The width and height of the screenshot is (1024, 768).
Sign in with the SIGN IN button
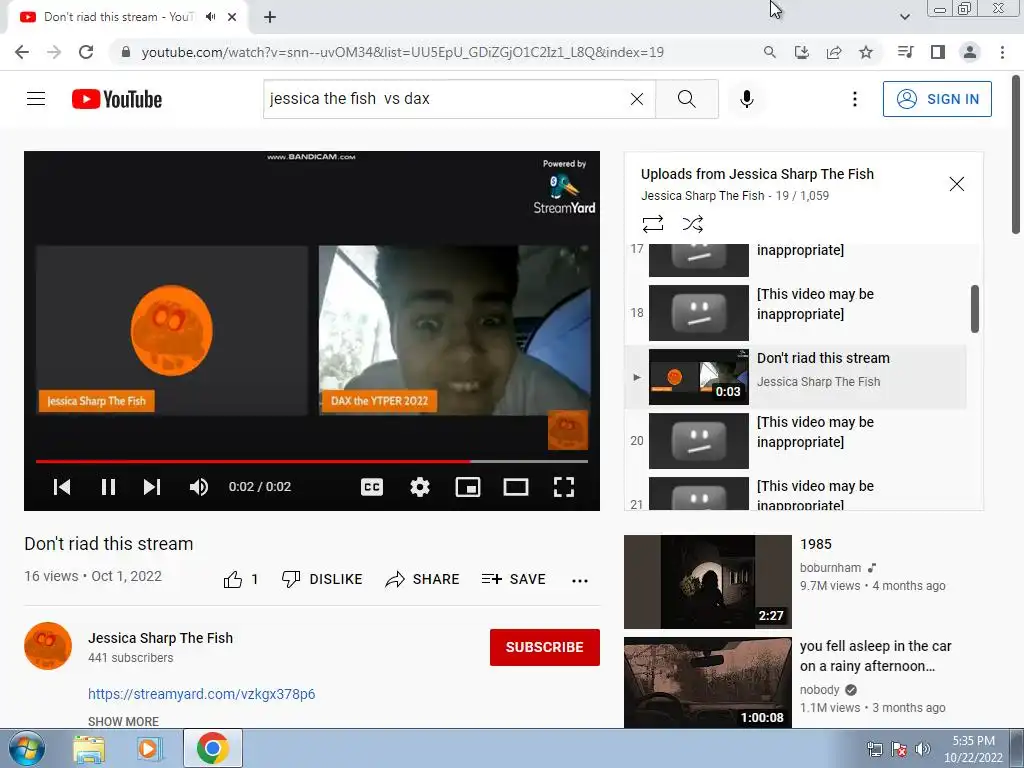(937, 99)
